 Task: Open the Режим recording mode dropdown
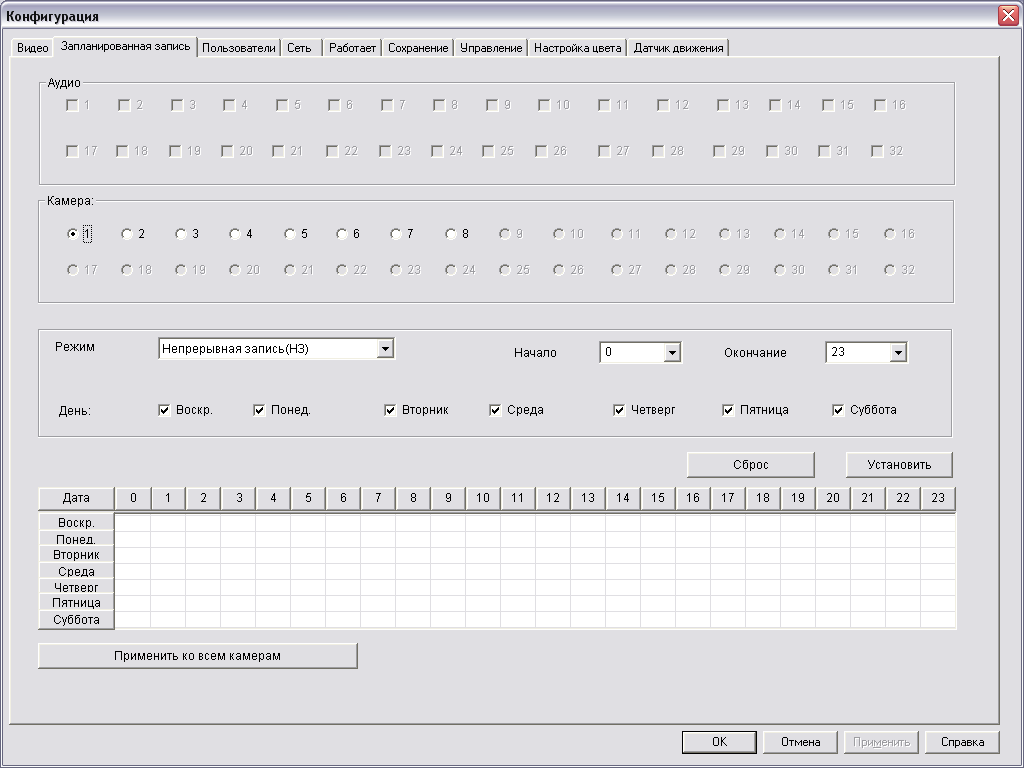pos(385,349)
